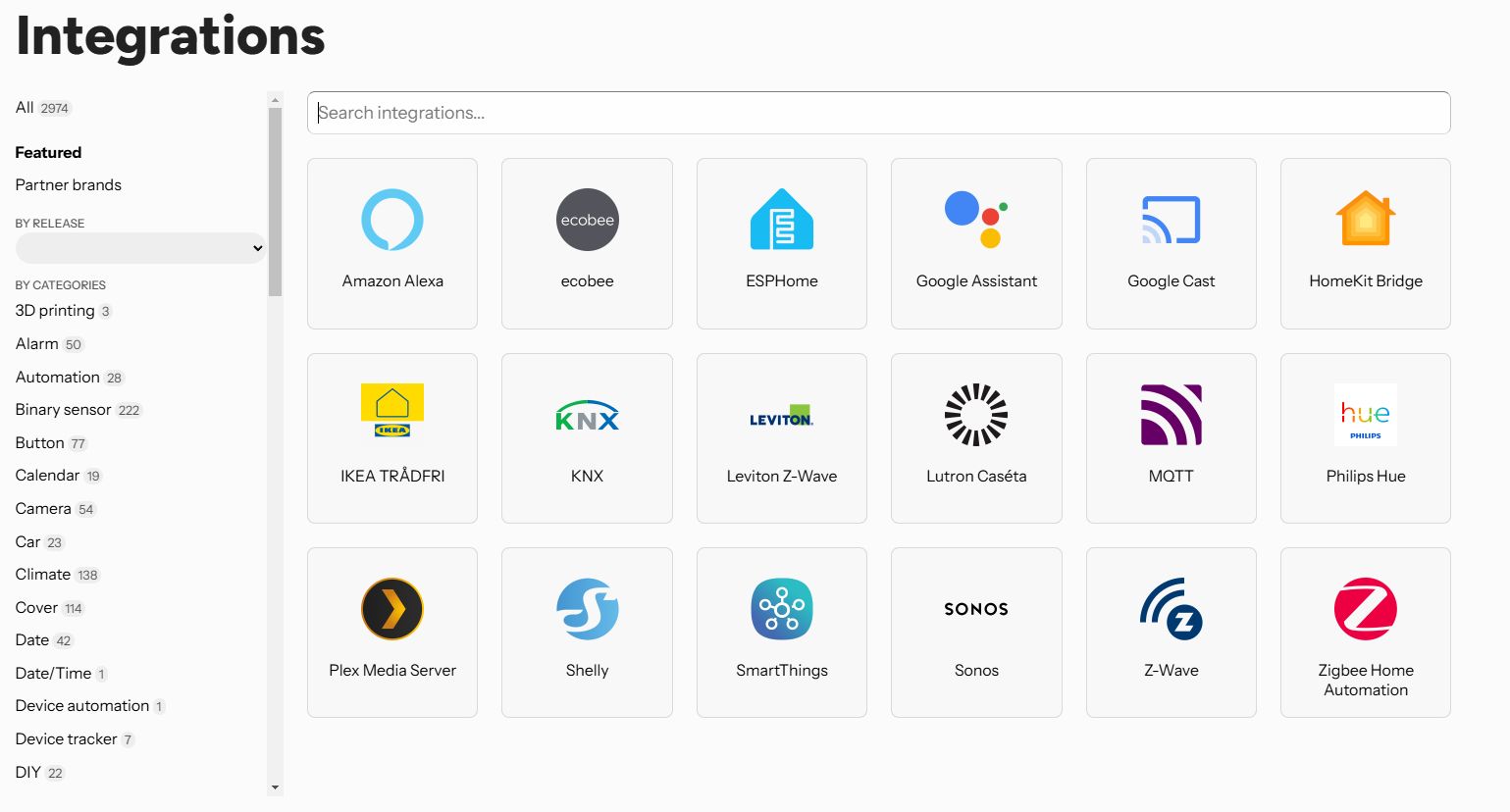Click the Philips Hue logo
The width and height of the screenshot is (1510, 812).
[x=1366, y=415]
